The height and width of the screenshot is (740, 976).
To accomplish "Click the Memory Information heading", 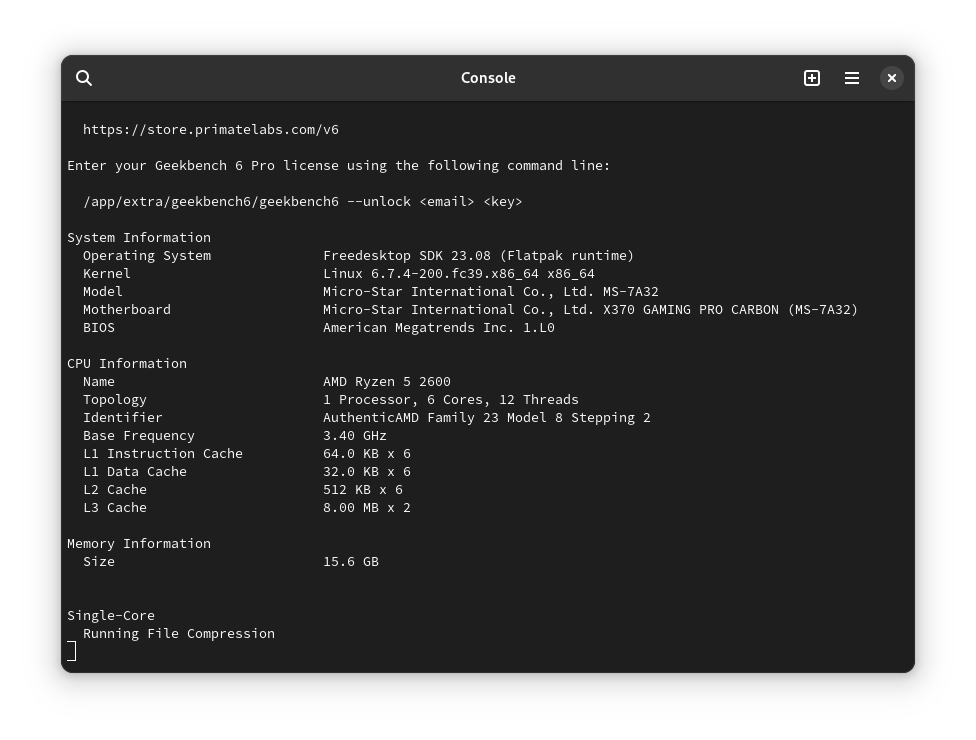I will pos(139,544).
